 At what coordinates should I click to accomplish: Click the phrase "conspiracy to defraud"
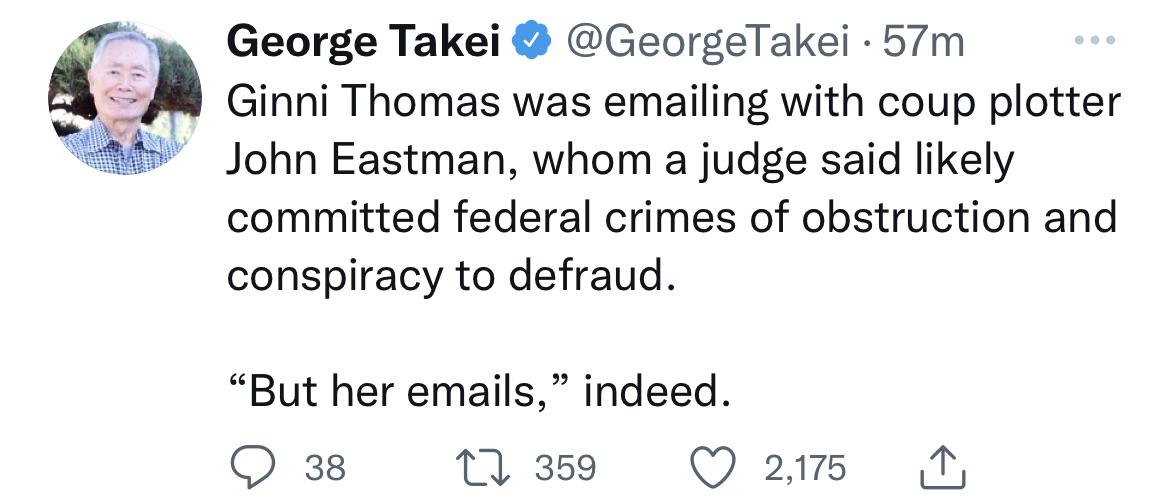[444, 277]
